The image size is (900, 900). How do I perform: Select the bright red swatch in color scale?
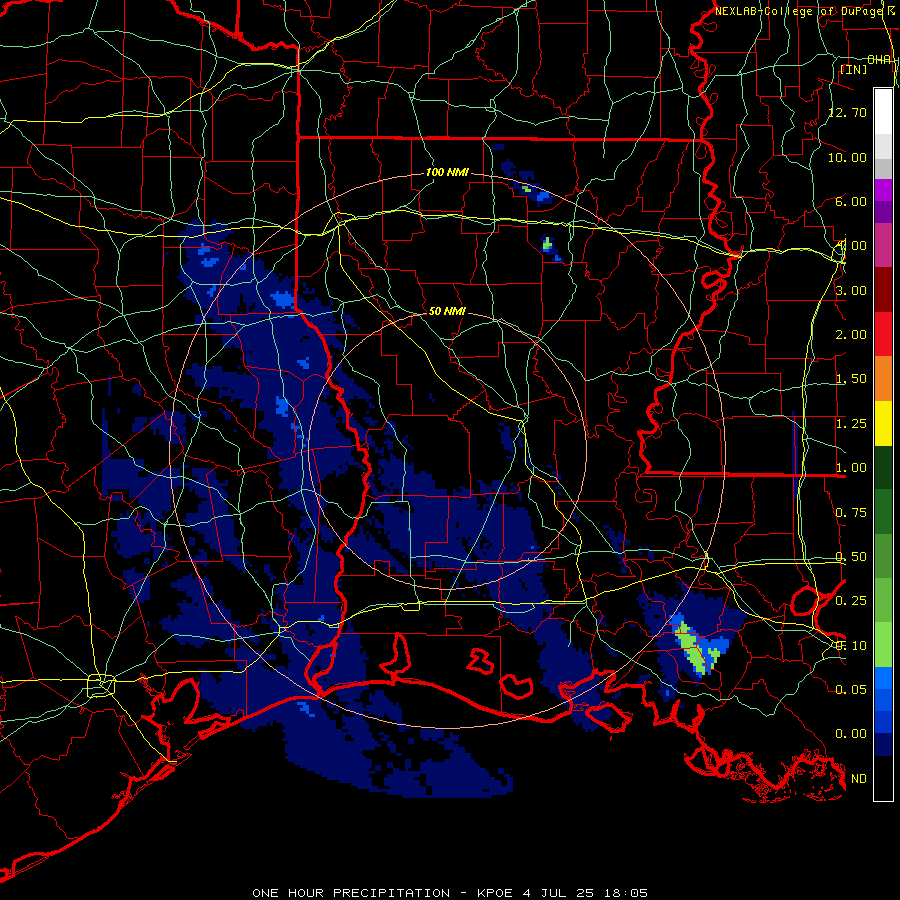coord(883,334)
